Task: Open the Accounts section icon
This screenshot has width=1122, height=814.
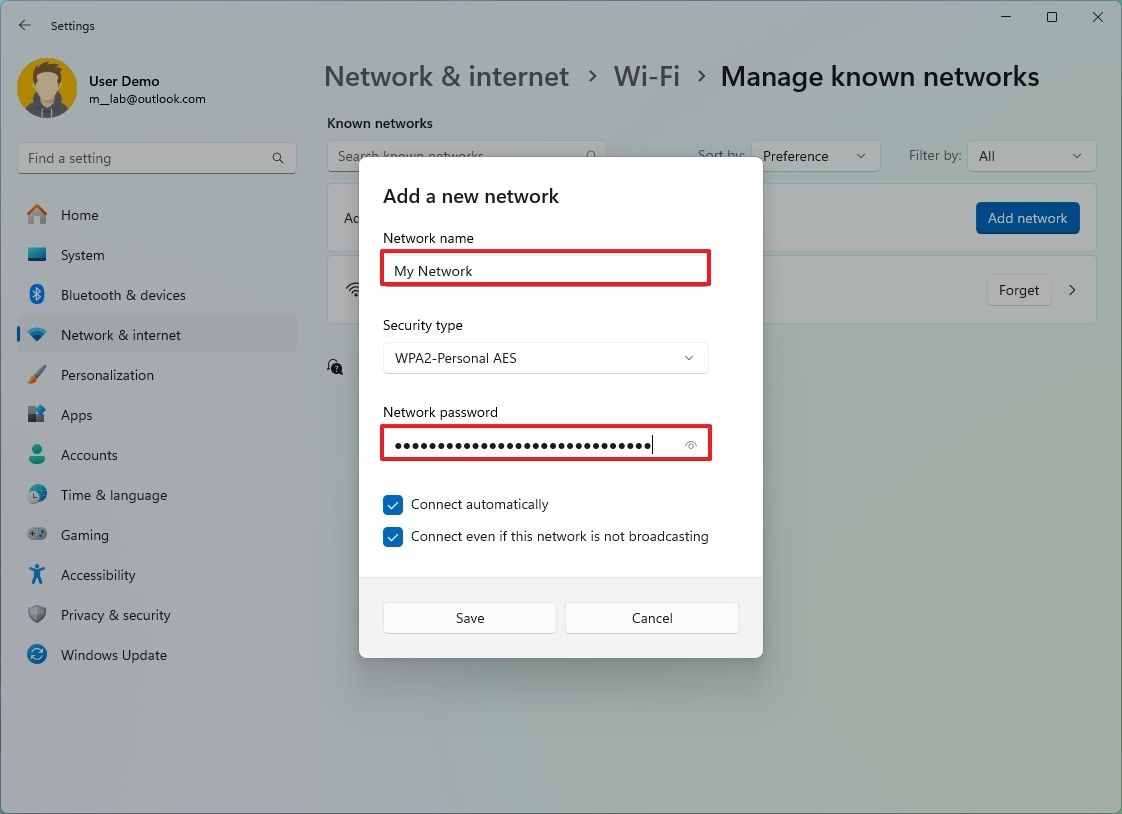Action: [x=36, y=455]
